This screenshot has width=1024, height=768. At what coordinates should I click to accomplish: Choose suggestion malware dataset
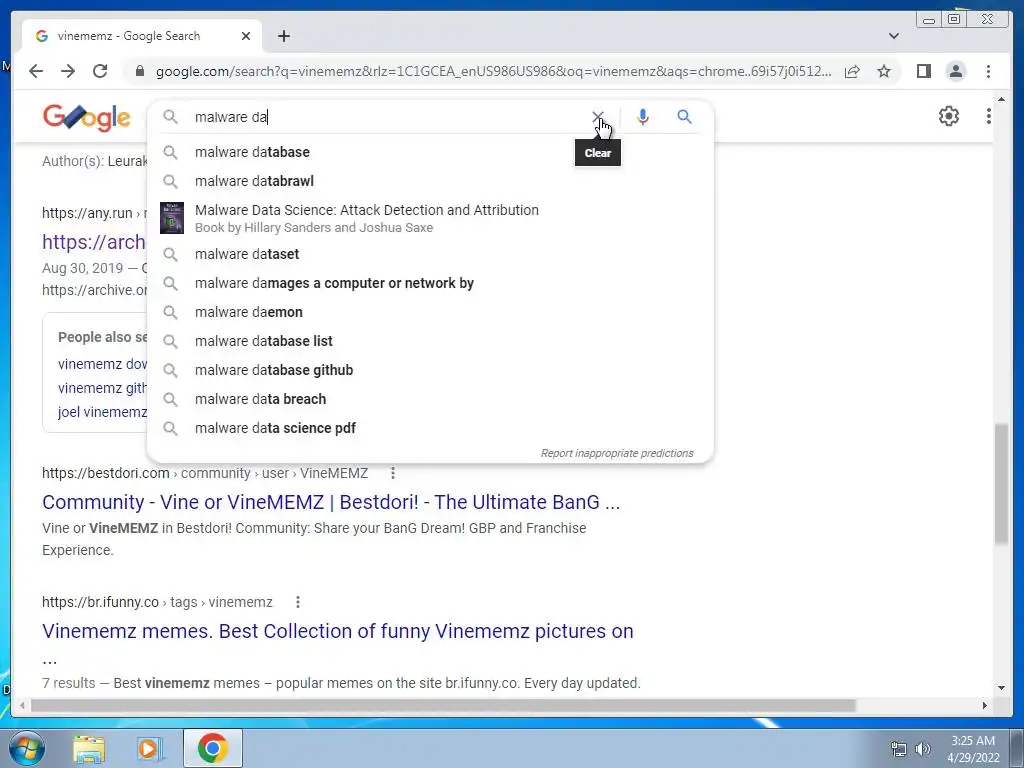coord(430,254)
